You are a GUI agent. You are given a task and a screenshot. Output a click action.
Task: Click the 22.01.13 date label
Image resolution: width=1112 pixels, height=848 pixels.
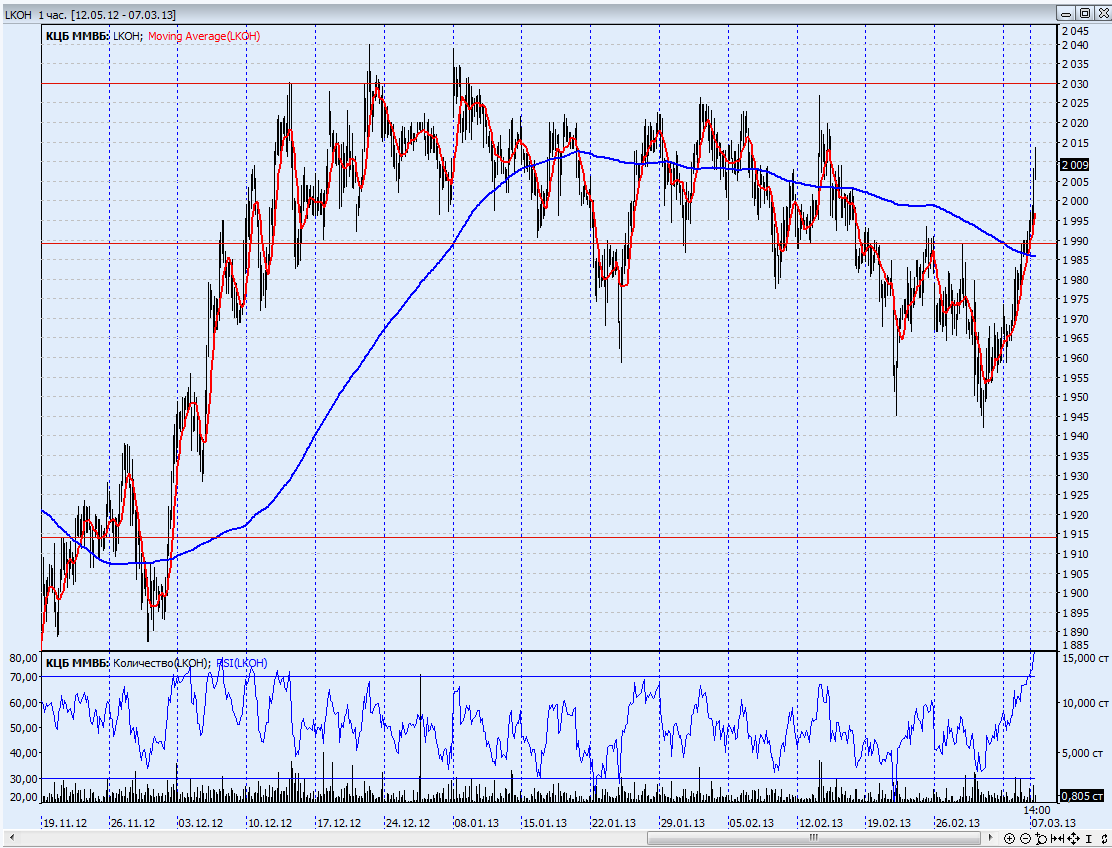coord(613,823)
